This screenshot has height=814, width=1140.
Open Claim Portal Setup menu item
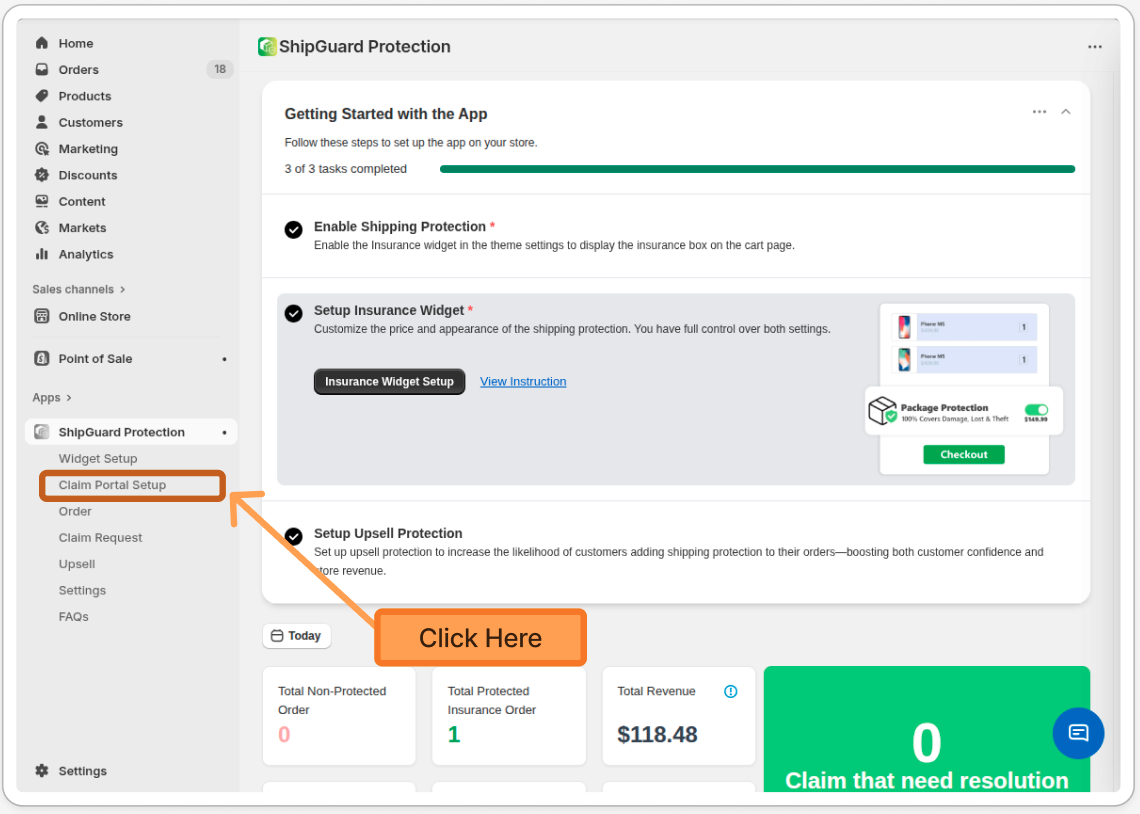click(x=112, y=485)
